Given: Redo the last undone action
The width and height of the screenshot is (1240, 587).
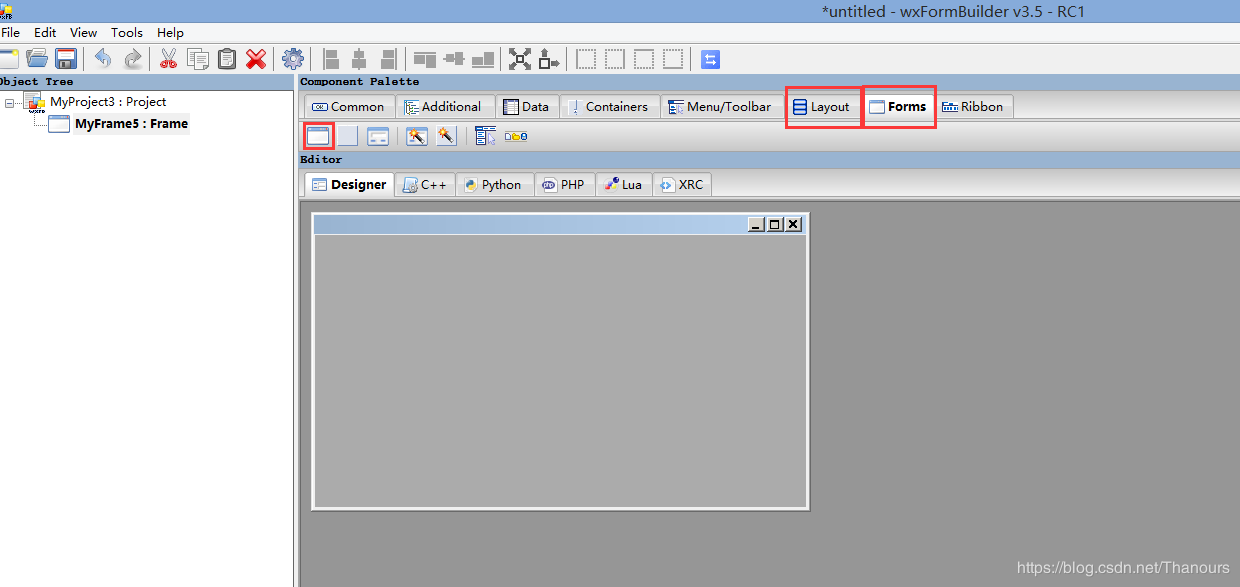Looking at the screenshot, I should [x=132, y=59].
